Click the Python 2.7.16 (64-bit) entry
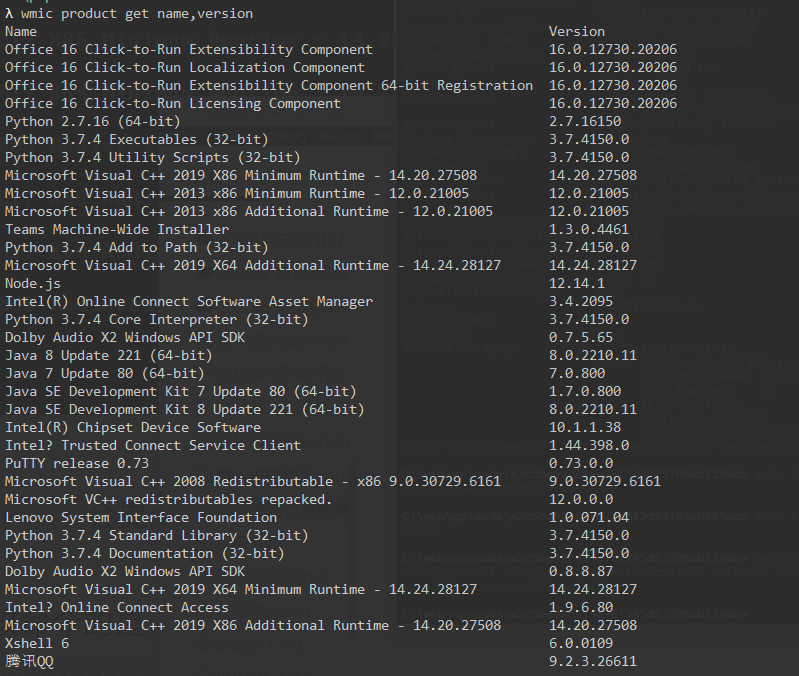Image resolution: width=799 pixels, height=676 pixels. [x=93, y=122]
